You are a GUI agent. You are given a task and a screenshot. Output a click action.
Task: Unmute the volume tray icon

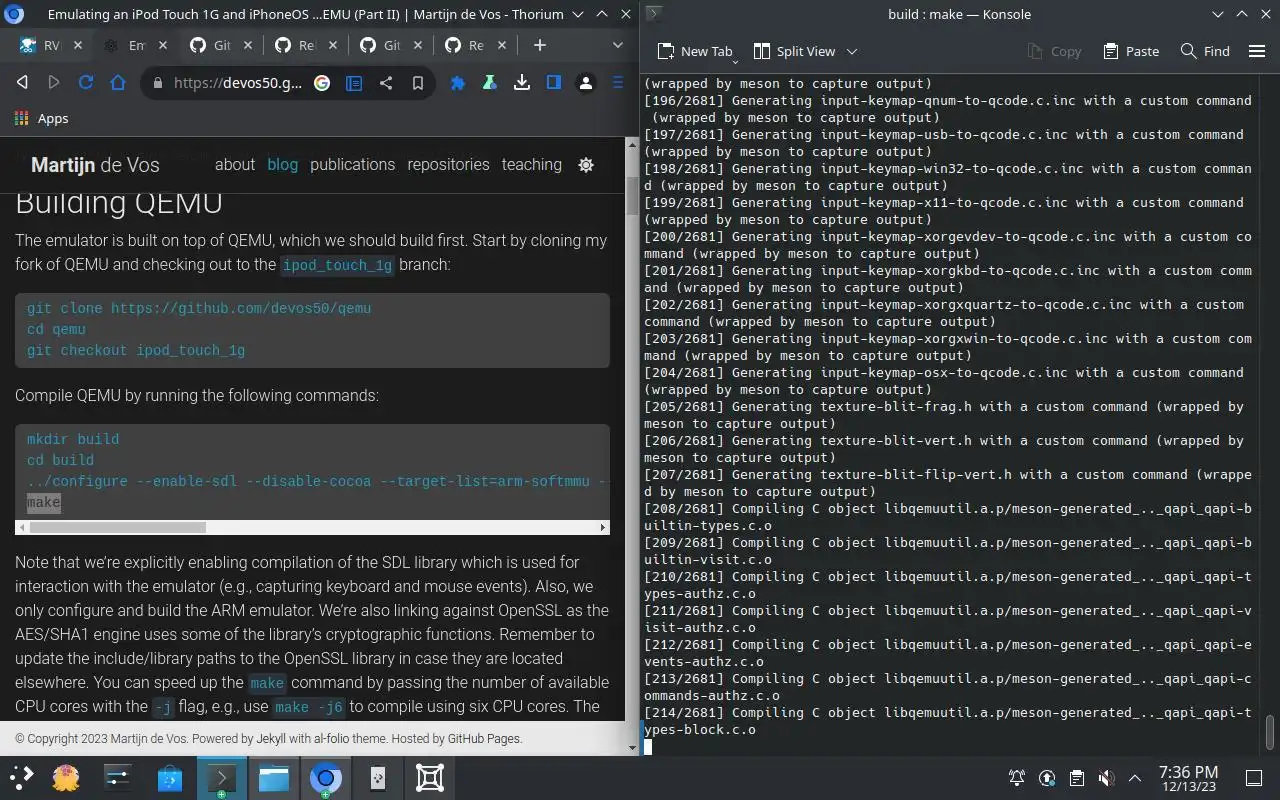tap(1106, 778)
